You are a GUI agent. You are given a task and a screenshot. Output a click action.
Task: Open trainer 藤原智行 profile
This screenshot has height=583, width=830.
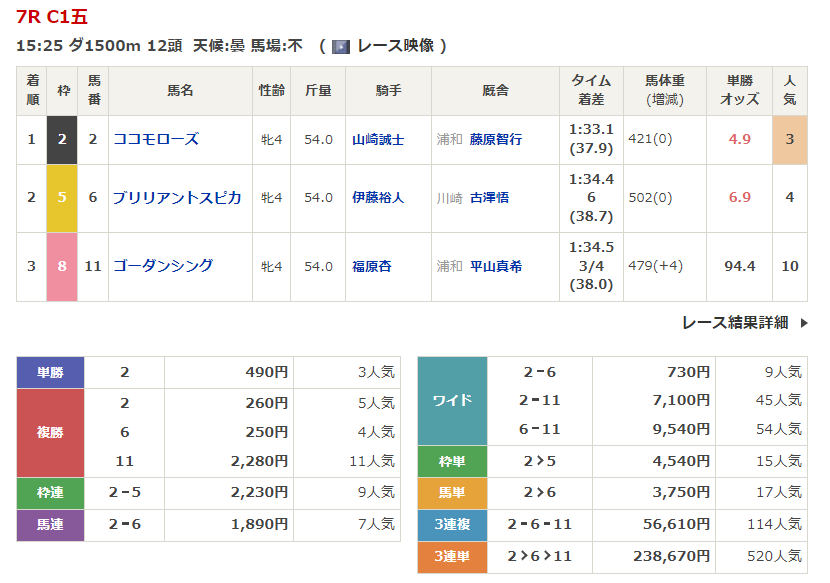496,140
